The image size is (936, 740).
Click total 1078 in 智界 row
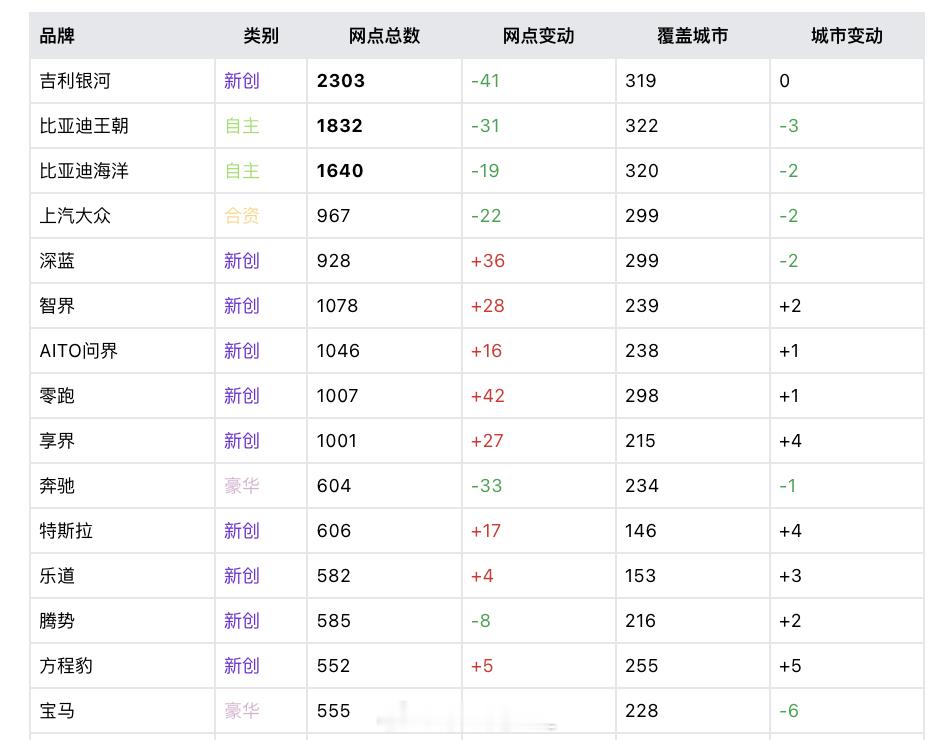pos(337,306)
